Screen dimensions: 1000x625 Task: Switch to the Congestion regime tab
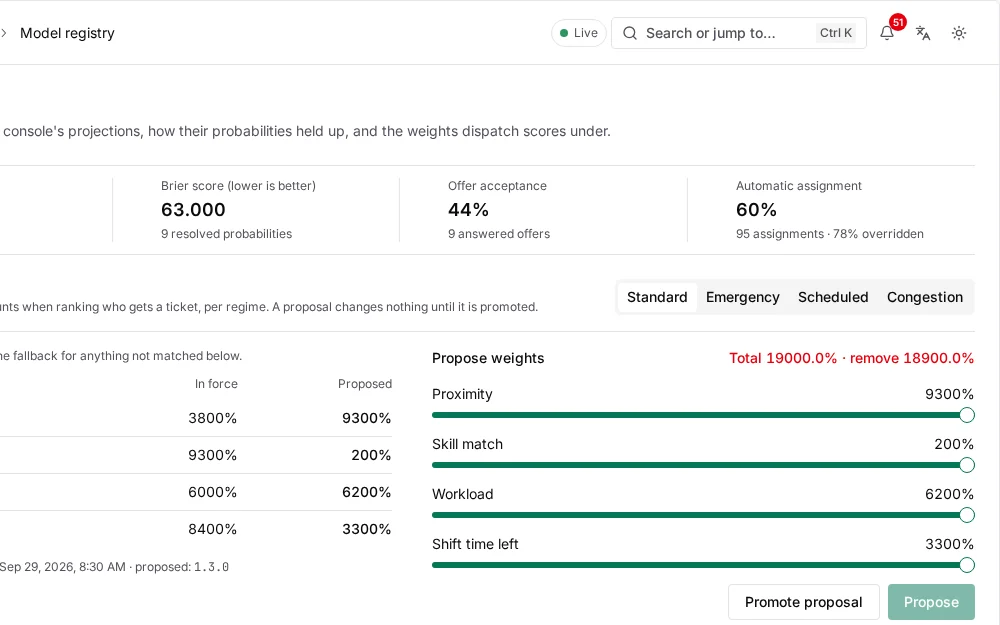pyautogui.click(x=925, y=297)
